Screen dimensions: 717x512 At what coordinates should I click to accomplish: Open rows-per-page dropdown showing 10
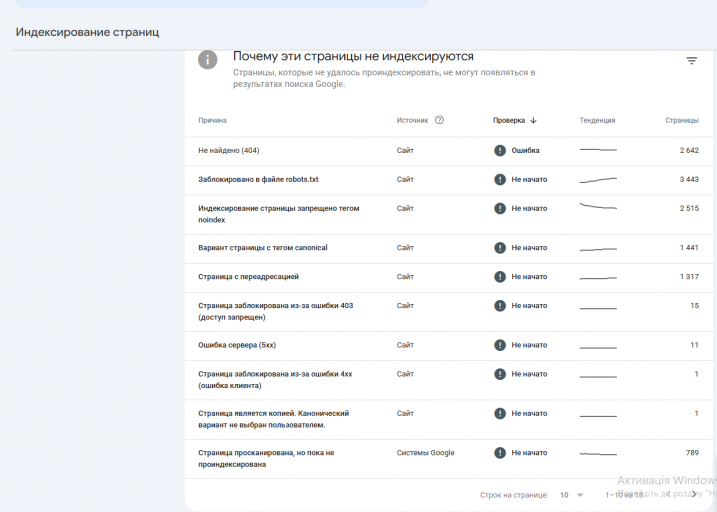(x=572, y=495)
